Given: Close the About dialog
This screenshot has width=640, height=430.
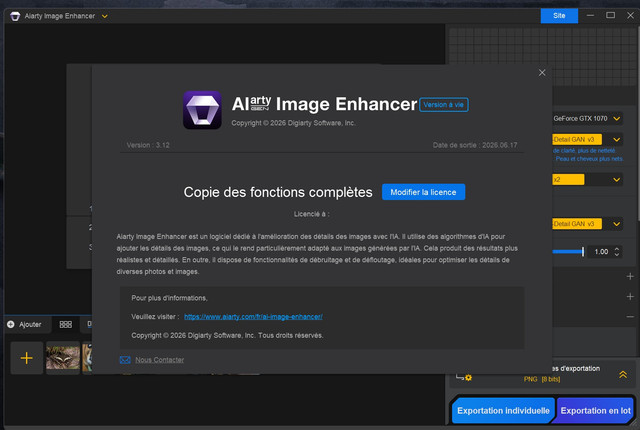Looking at the screenshot, I should pyautogui.click(x=542, y=73).
